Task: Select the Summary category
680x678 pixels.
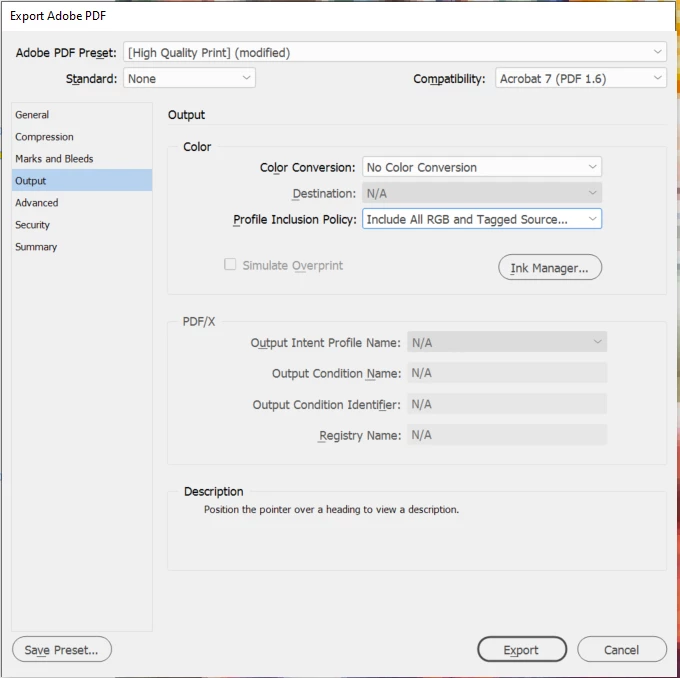Action: pyautogui.click(x=82, y=247)
